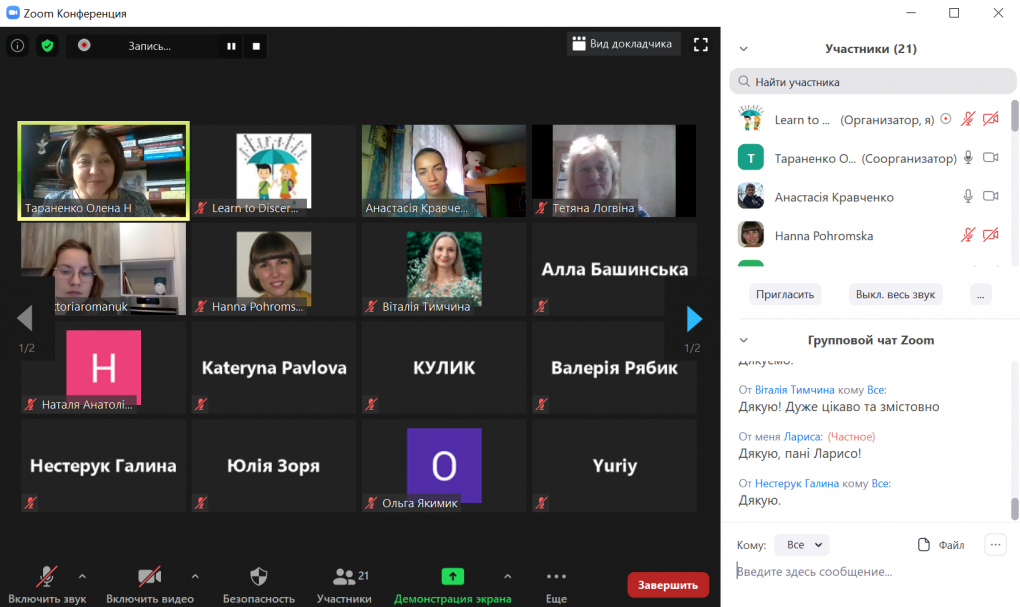Switch to speaker view (Вид докладчика)
The width and height of the screenshot is (1020, 607).
point(623,44)
